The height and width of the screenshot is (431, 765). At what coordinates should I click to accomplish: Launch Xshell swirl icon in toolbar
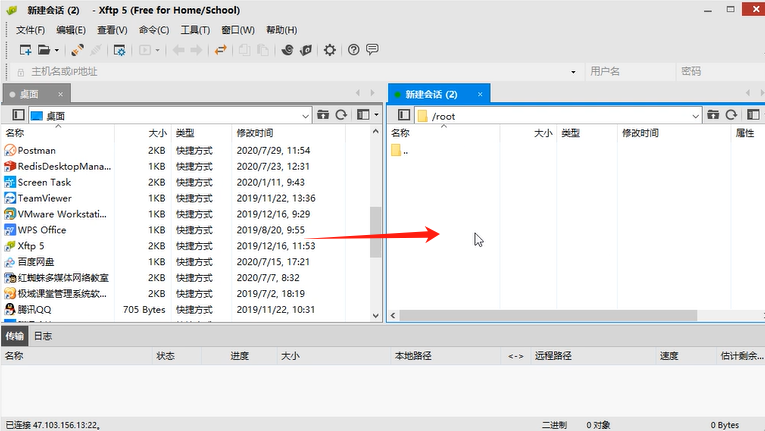tap(287, 50)
